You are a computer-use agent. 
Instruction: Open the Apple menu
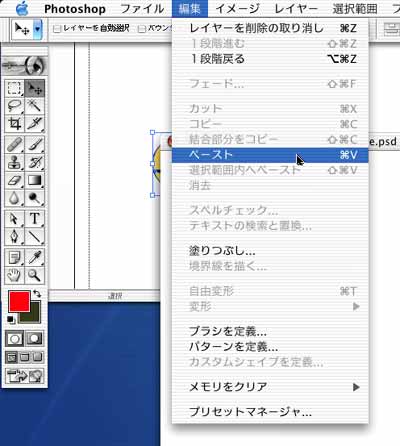(22, 9)
